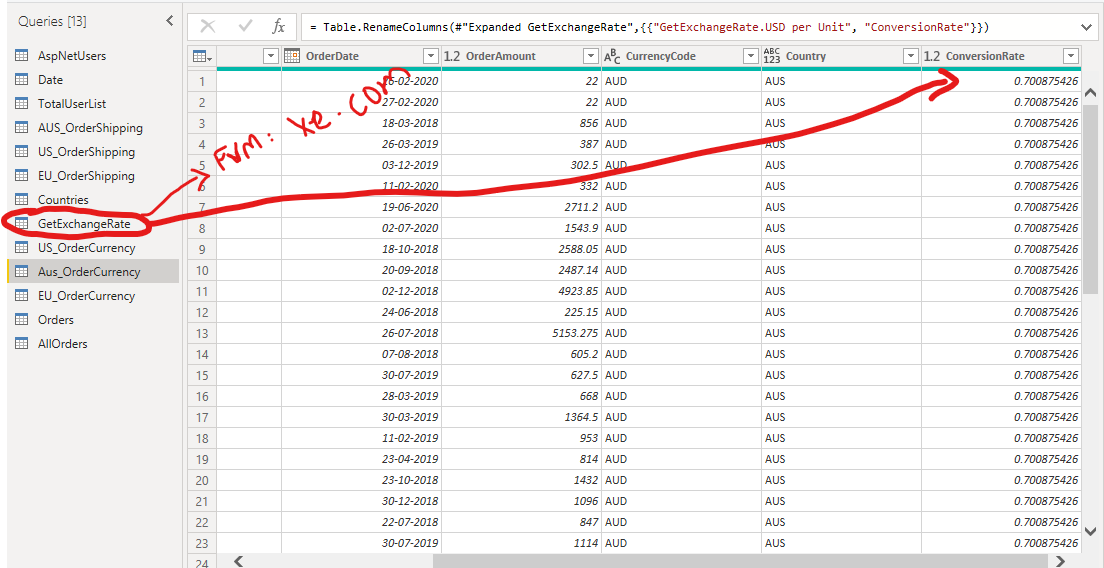Click the CurrencyCode ABC type icon
The width and height of the screenshot is (1104, 568).
[x=612, y=56]
